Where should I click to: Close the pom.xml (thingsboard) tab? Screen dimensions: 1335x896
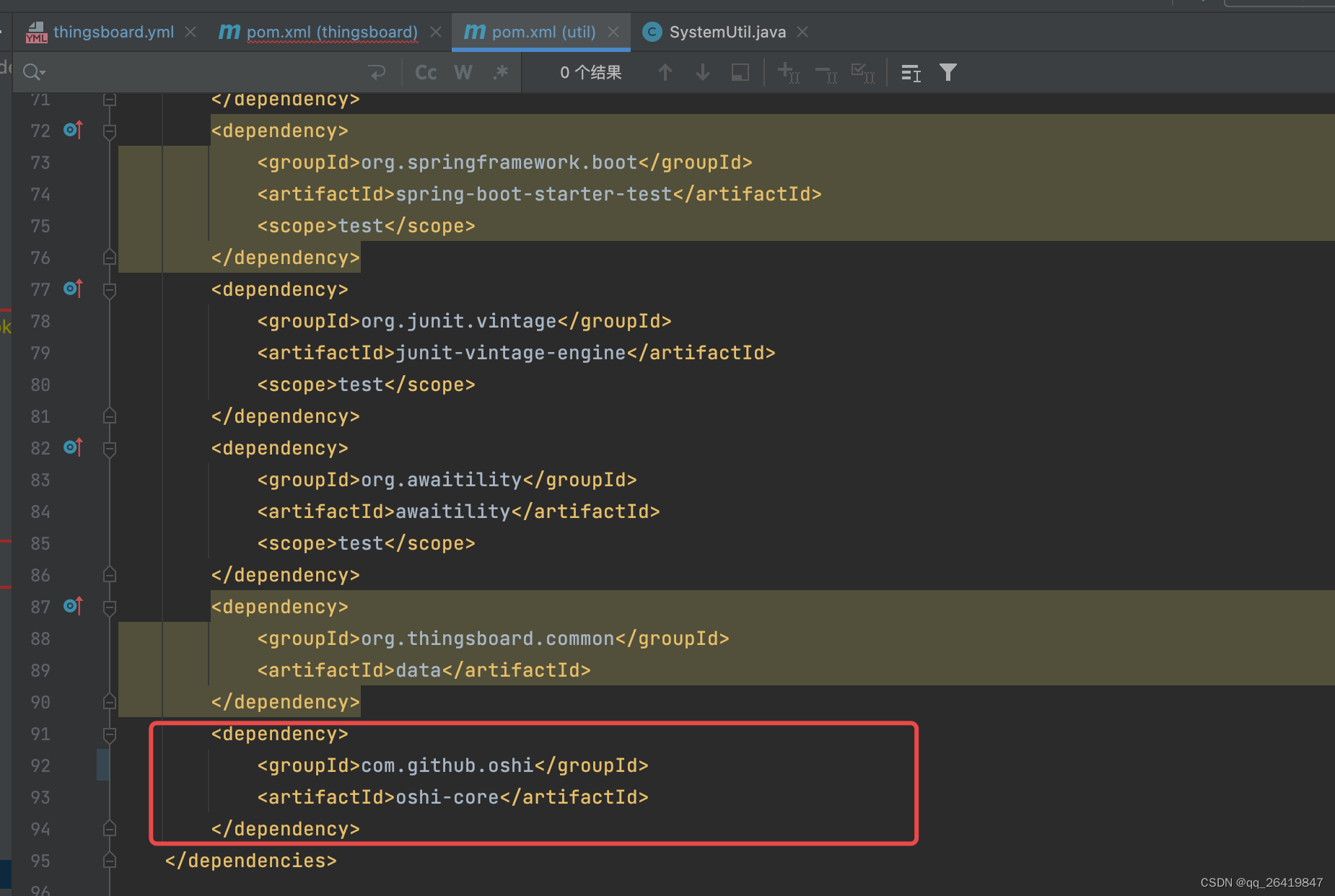tap(435, 32)
